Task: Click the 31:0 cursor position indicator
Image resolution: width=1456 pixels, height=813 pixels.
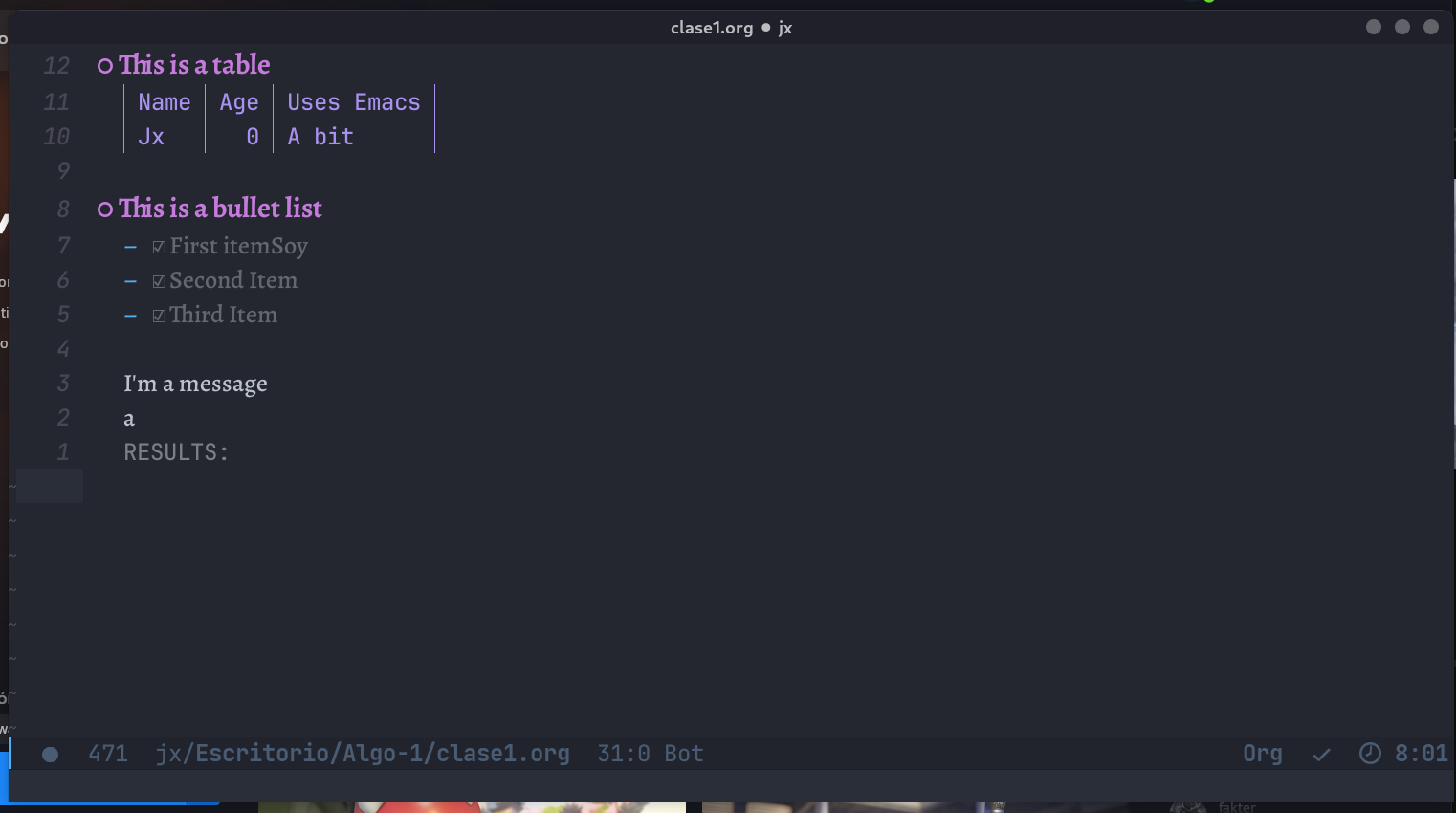Action: [623, 754]
